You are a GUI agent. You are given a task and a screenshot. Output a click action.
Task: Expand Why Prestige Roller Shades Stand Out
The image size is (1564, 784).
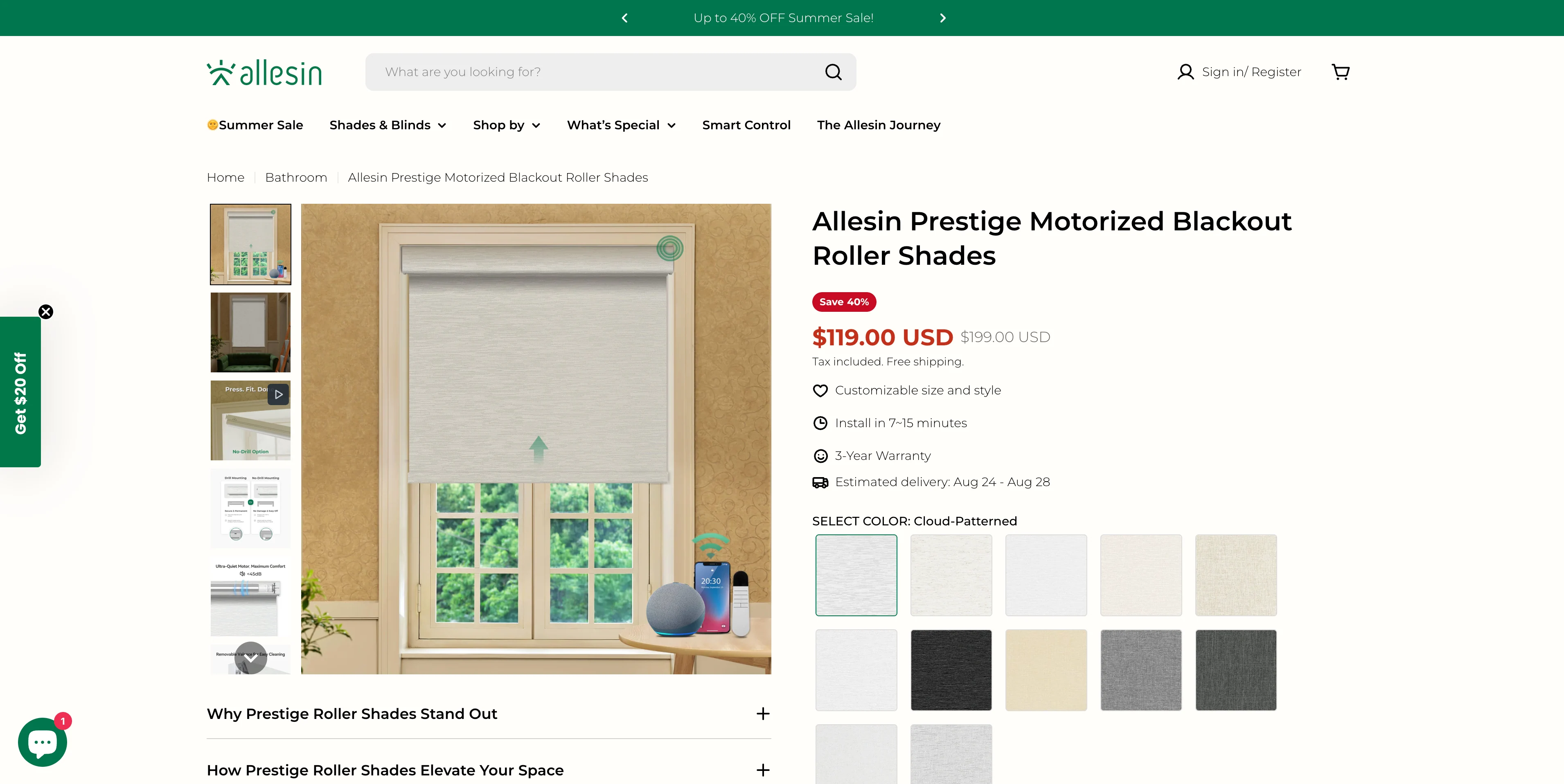763,714
